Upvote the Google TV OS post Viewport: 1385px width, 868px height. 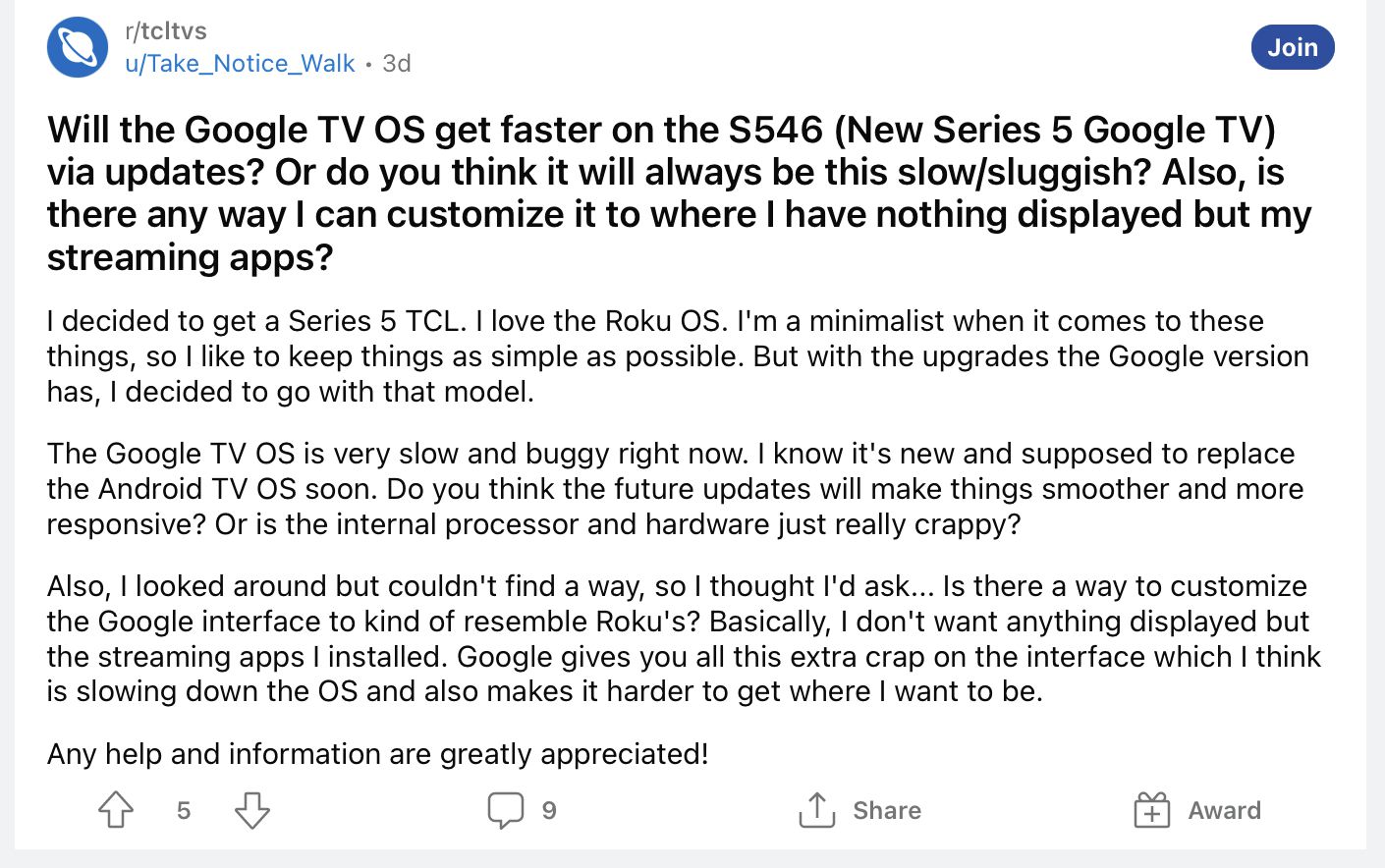point(116,810)
